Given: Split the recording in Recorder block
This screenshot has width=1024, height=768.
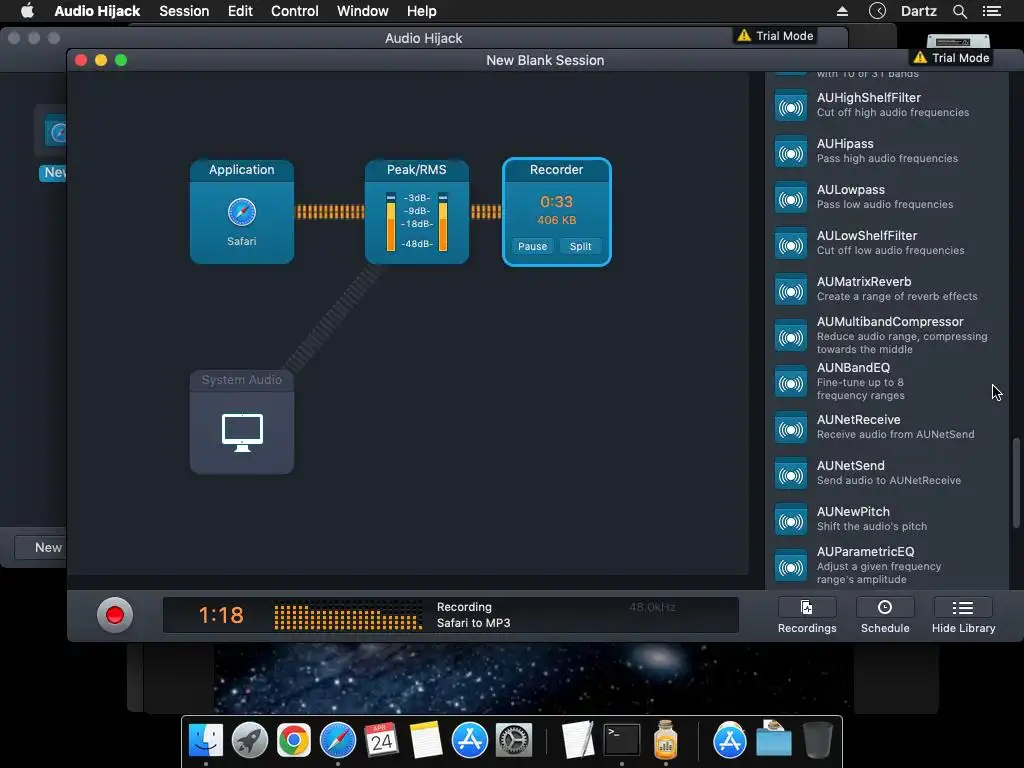Looking at the screenshot, I should click(x=580, y=246).
